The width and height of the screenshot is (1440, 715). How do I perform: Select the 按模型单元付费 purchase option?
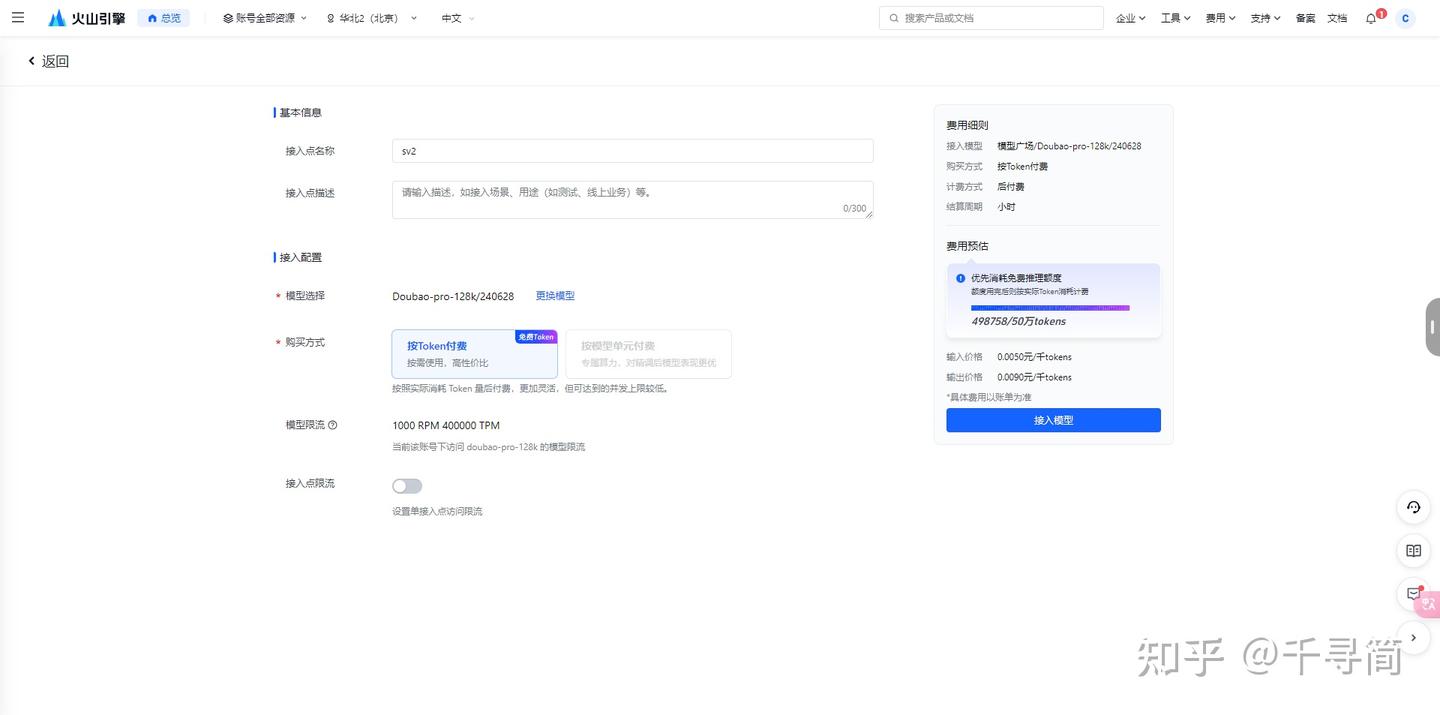648,354
